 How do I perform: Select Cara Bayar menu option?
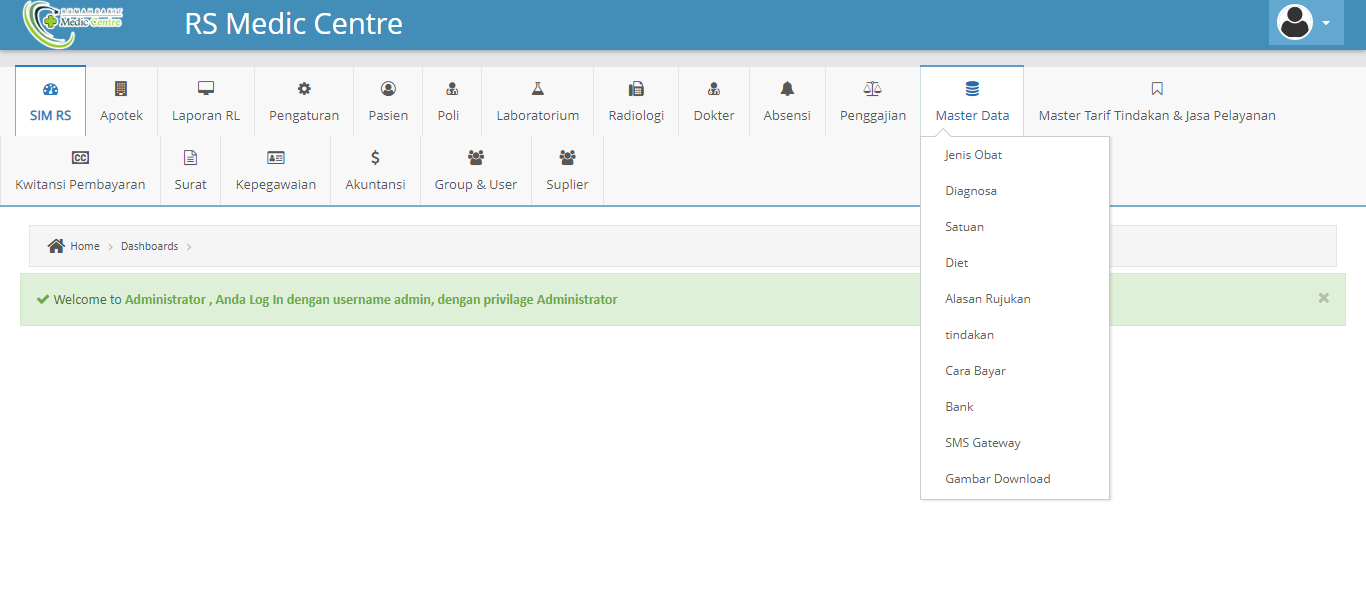point(975,371)
